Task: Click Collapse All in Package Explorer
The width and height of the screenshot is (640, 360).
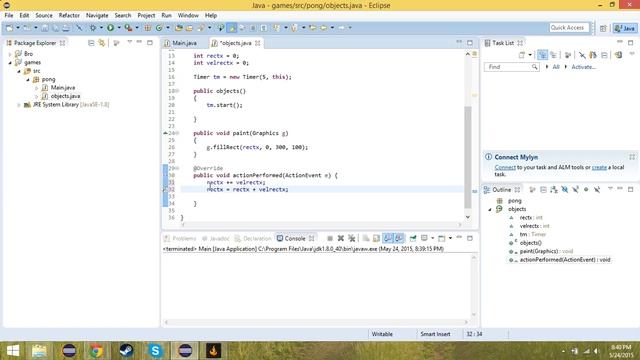Action: [91, 43]
